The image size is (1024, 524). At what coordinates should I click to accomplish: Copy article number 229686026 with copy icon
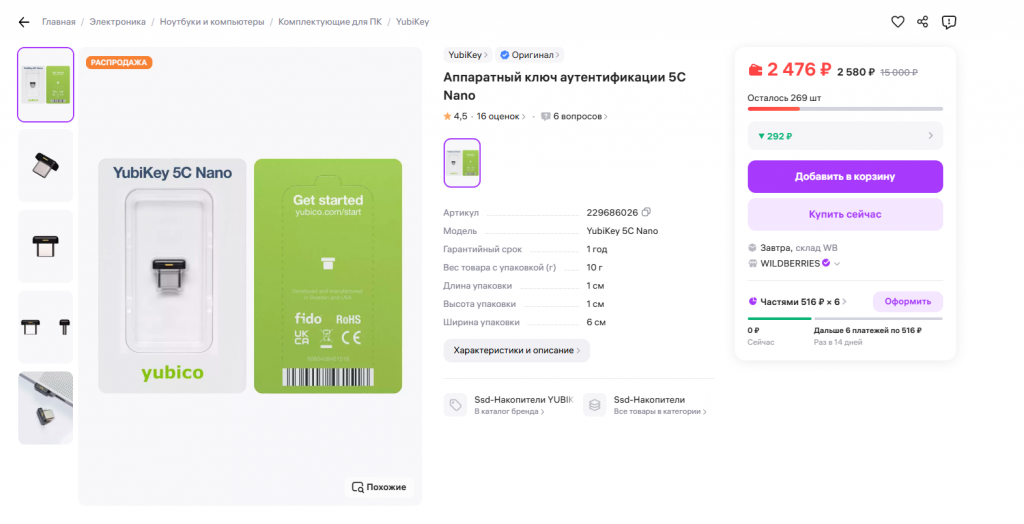pos(646,212)
